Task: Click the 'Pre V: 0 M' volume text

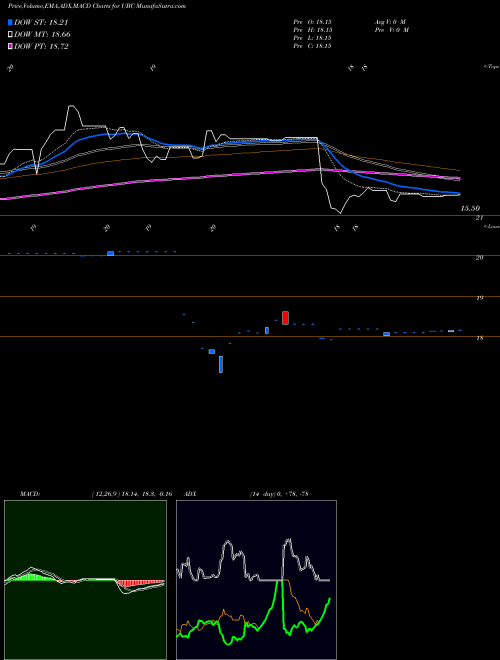Action: click(x=392, y=30)
